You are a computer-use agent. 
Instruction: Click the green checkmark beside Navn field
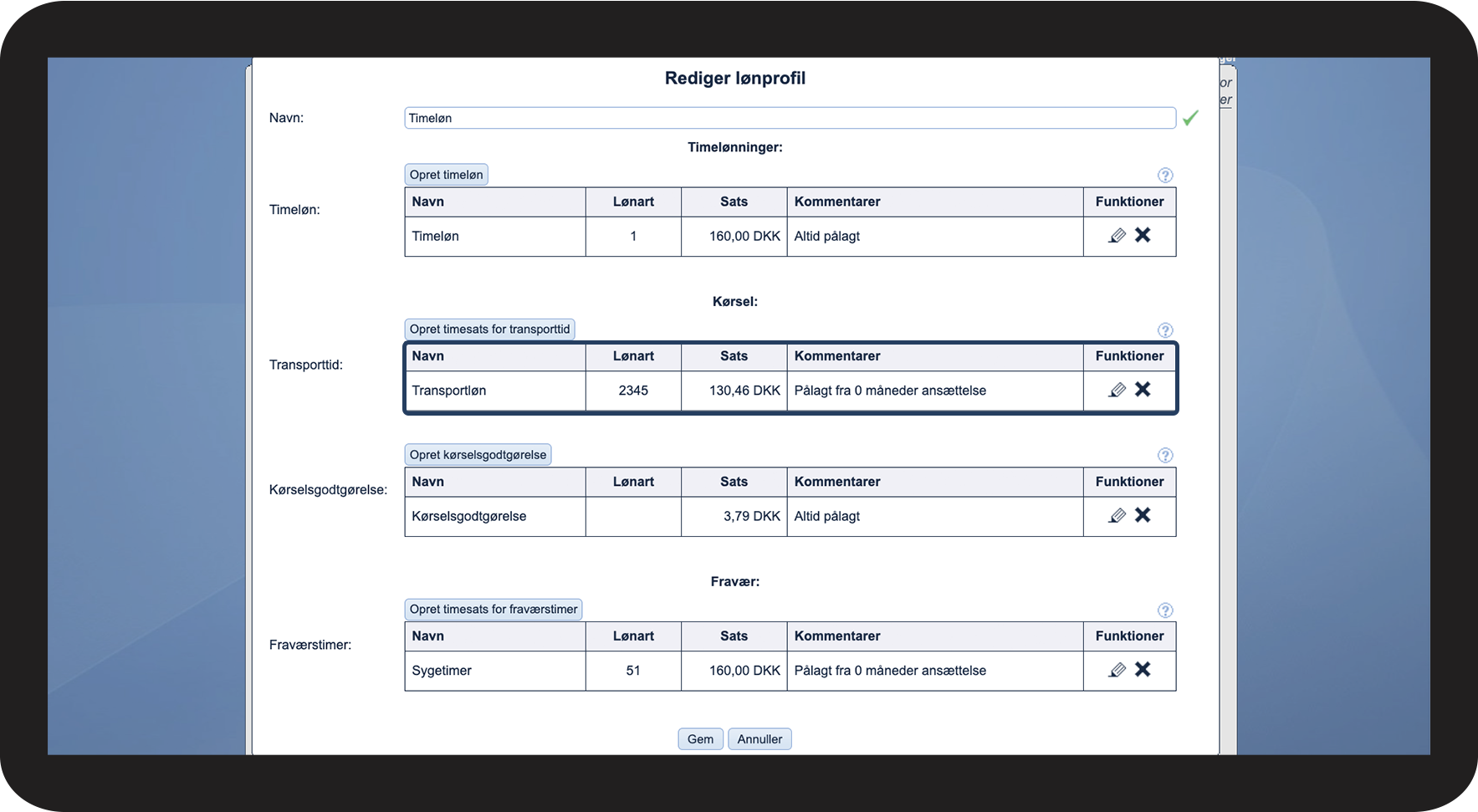1190,118
